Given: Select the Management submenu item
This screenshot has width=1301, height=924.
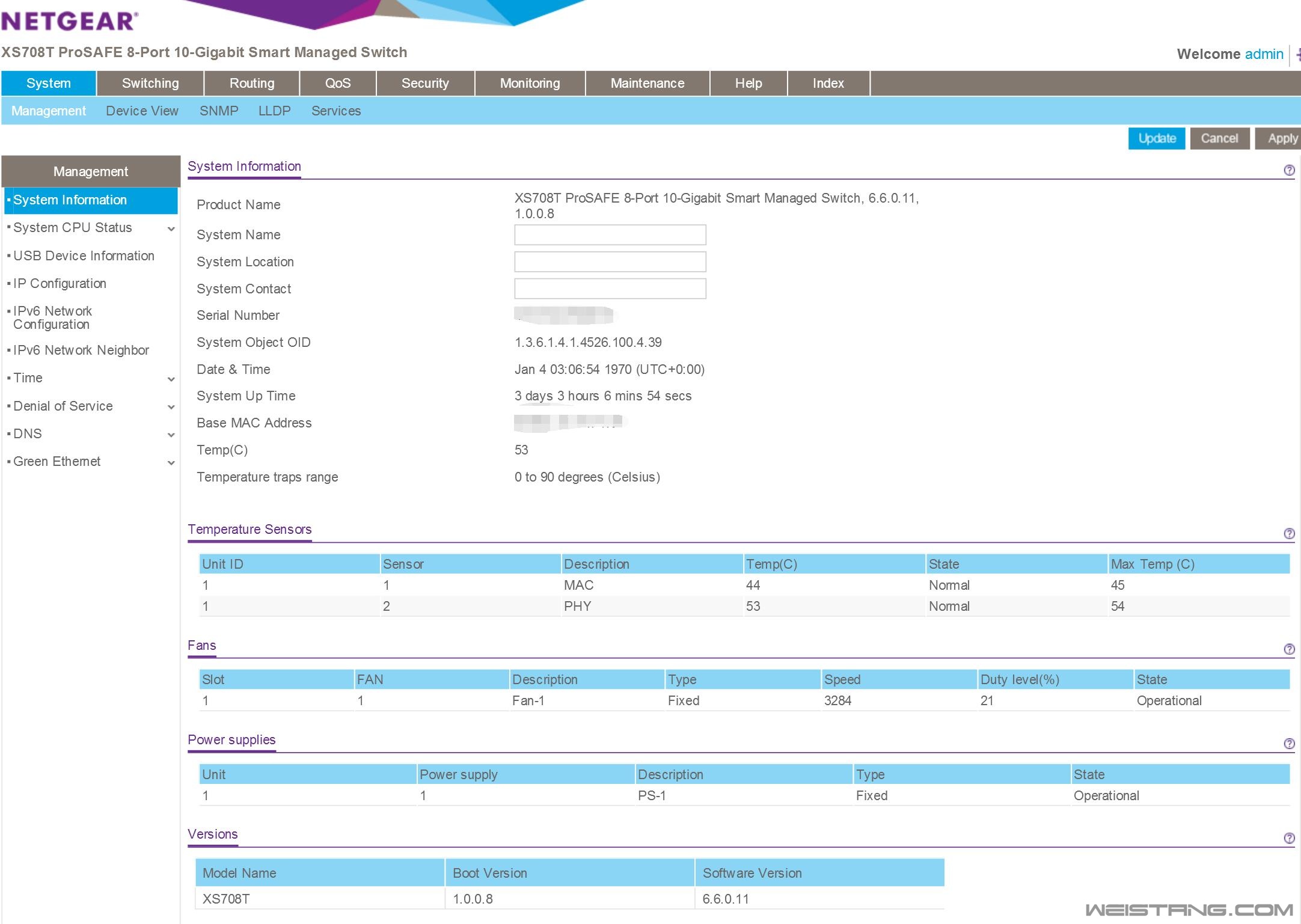Looking at the screenshot, I should tap(49, 111).
